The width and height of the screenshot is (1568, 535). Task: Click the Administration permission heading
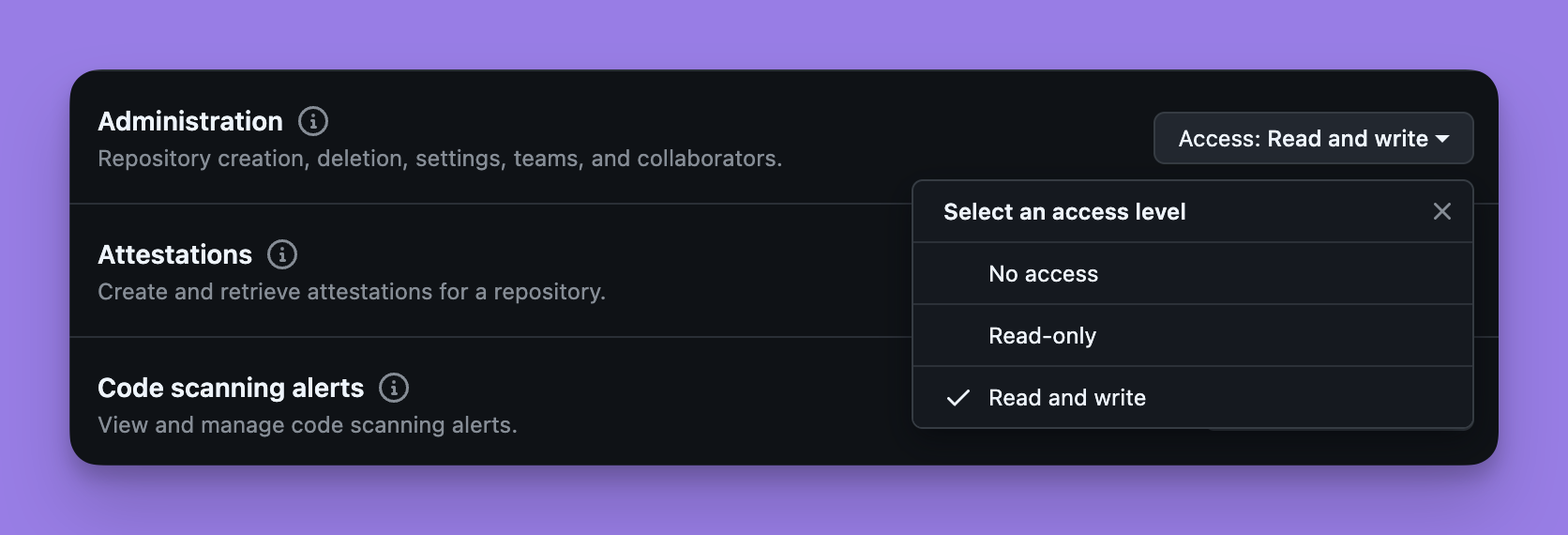pyautogui.click(x=190, y=121)
